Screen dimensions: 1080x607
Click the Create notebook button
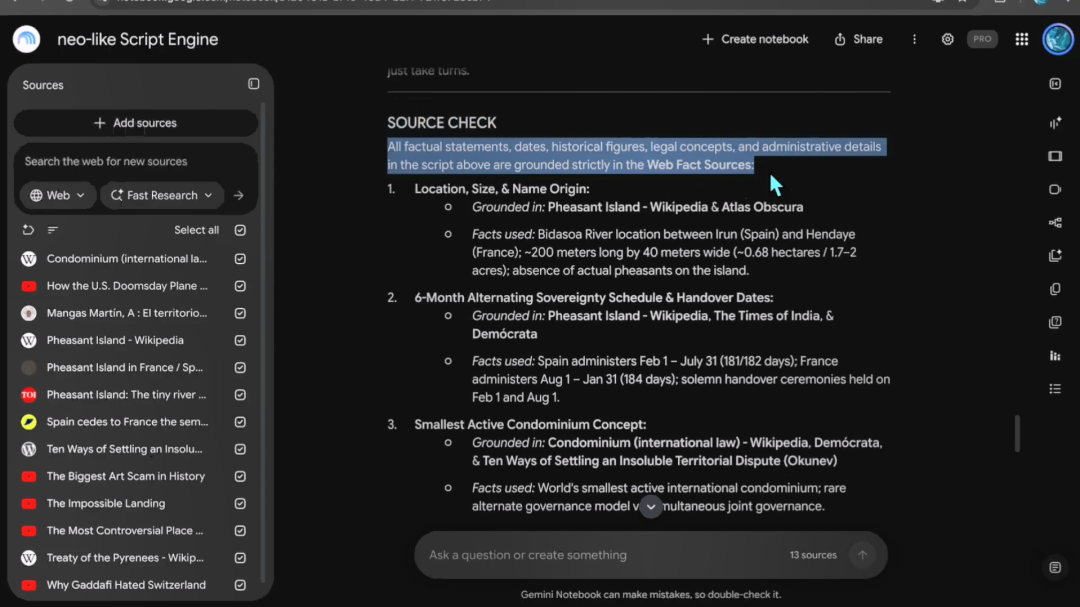pos(755,39)
